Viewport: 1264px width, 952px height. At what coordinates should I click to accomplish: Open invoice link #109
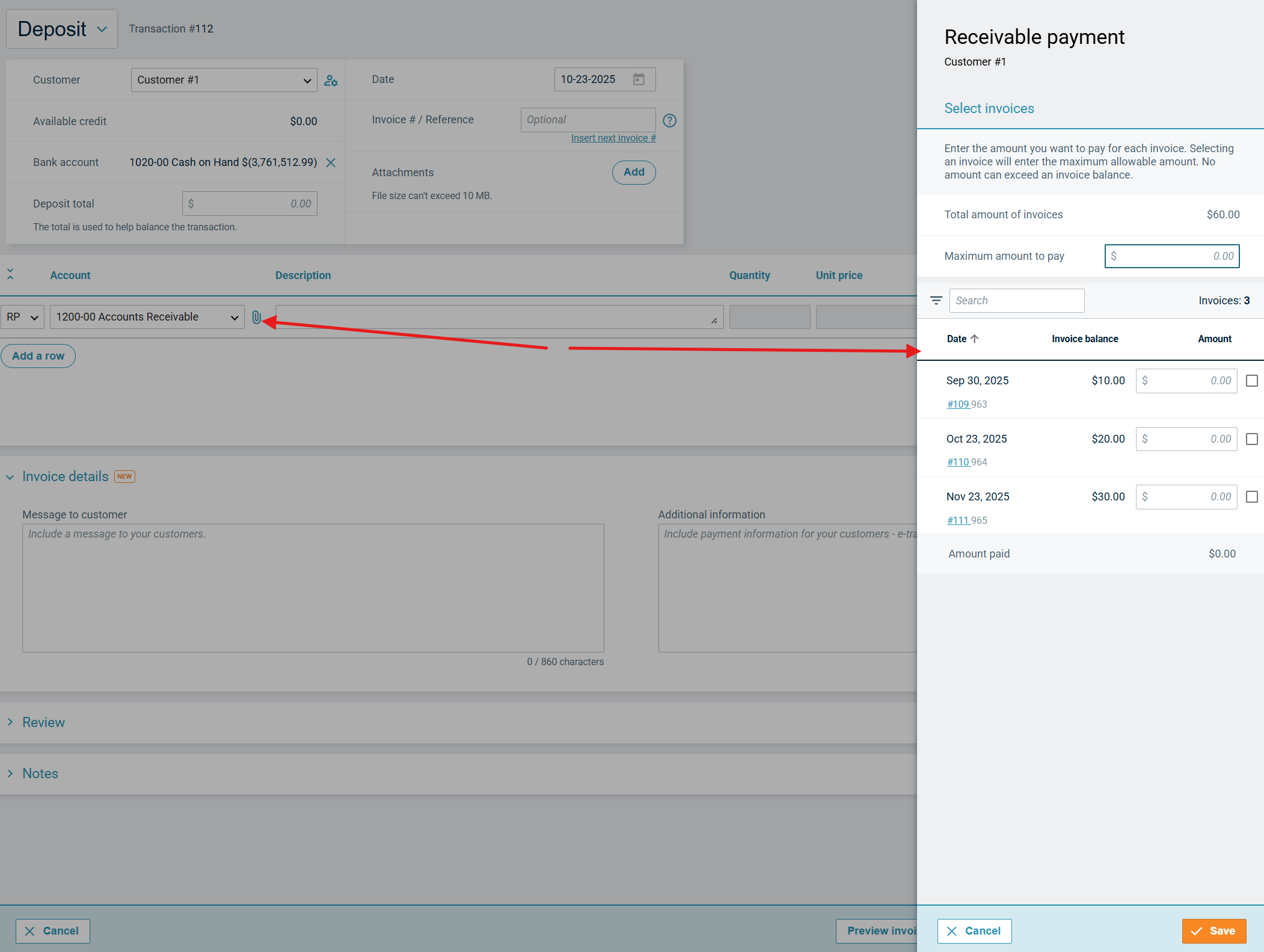tap(958, 404)
